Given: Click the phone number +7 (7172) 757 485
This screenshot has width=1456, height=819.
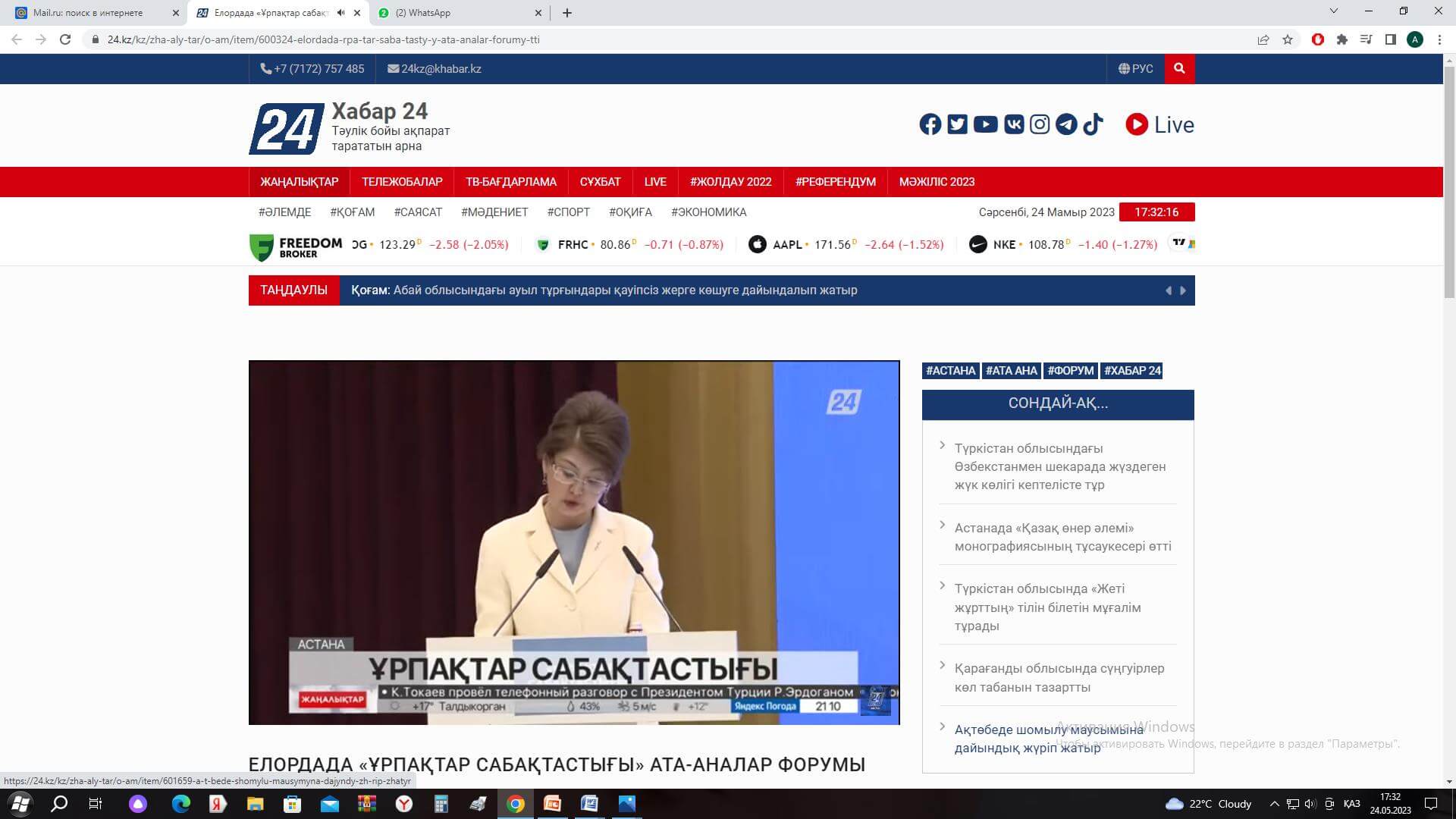Looking at the screenshot, I should click(312, 68).
